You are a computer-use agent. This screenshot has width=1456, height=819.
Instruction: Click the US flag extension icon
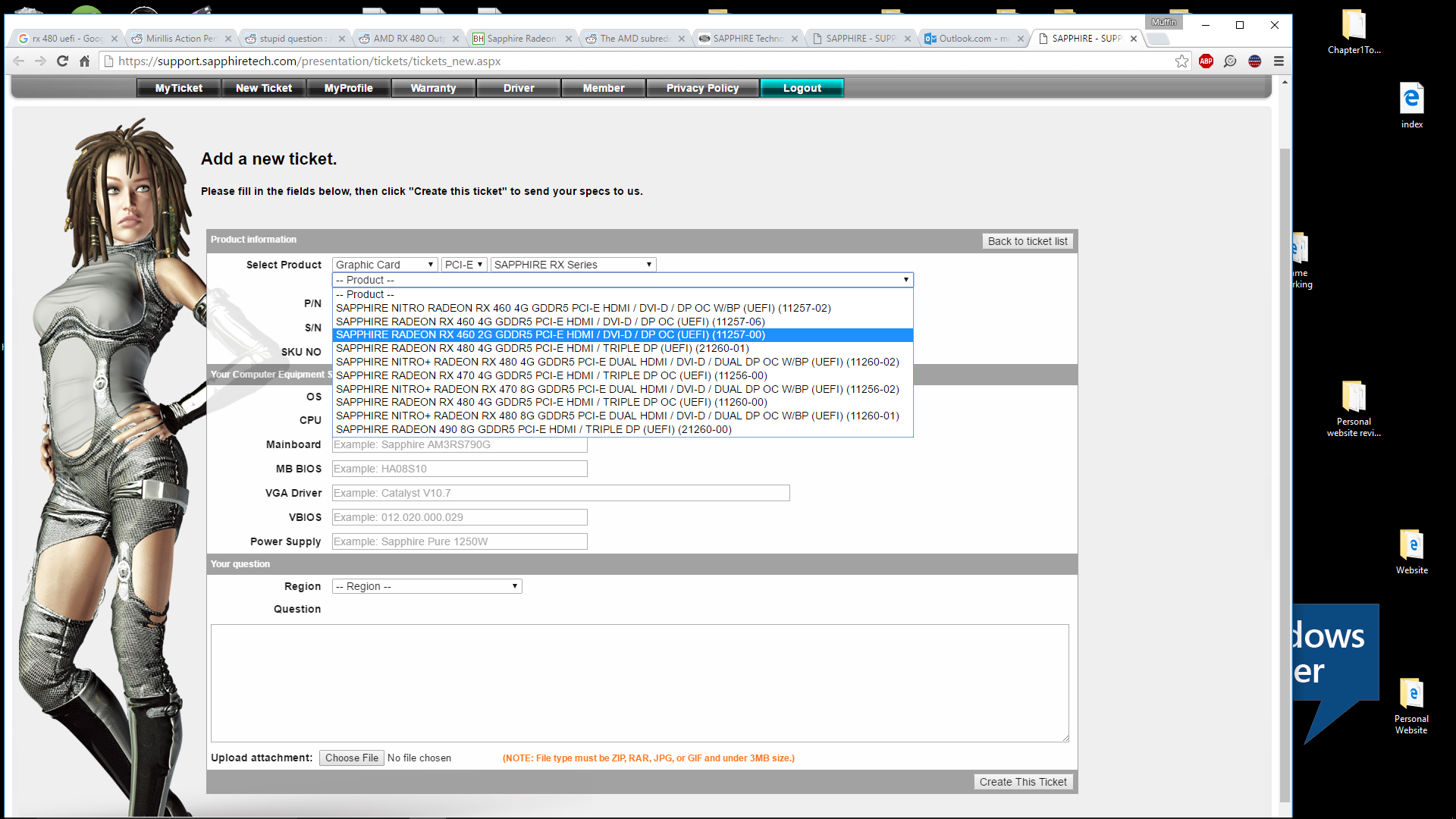click(x=1254, y=61)
